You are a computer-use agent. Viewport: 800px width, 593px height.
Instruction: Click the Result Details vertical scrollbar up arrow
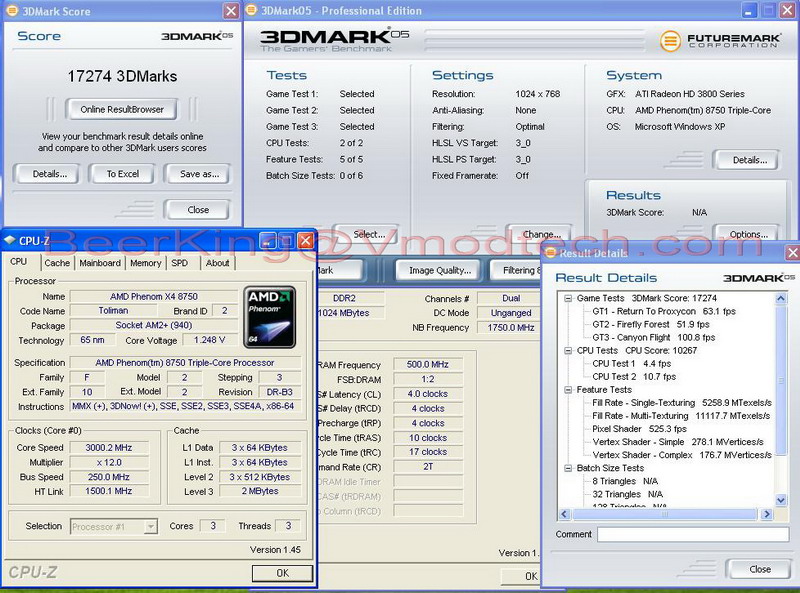(781, 298)
